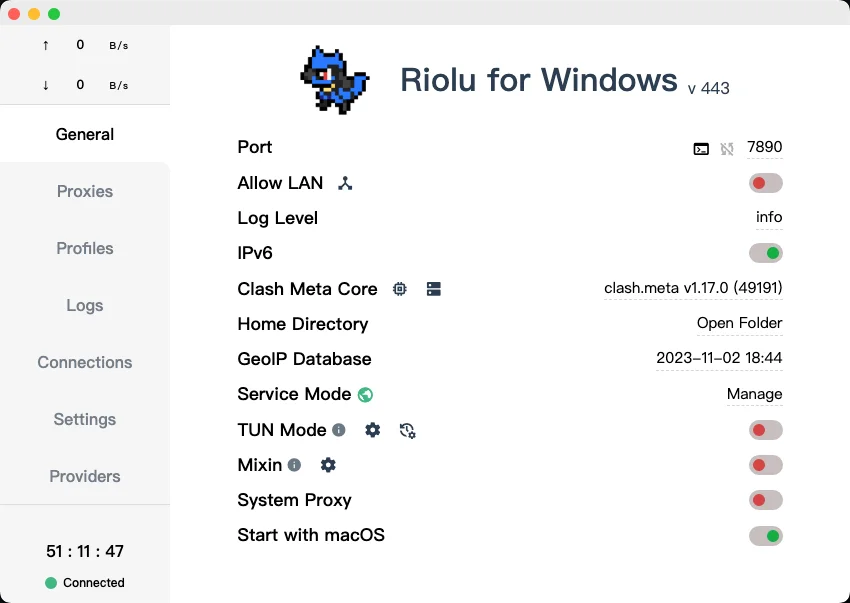
Task: Click the server icon beside Clash Meta Core
Action: tap(433, 289)
